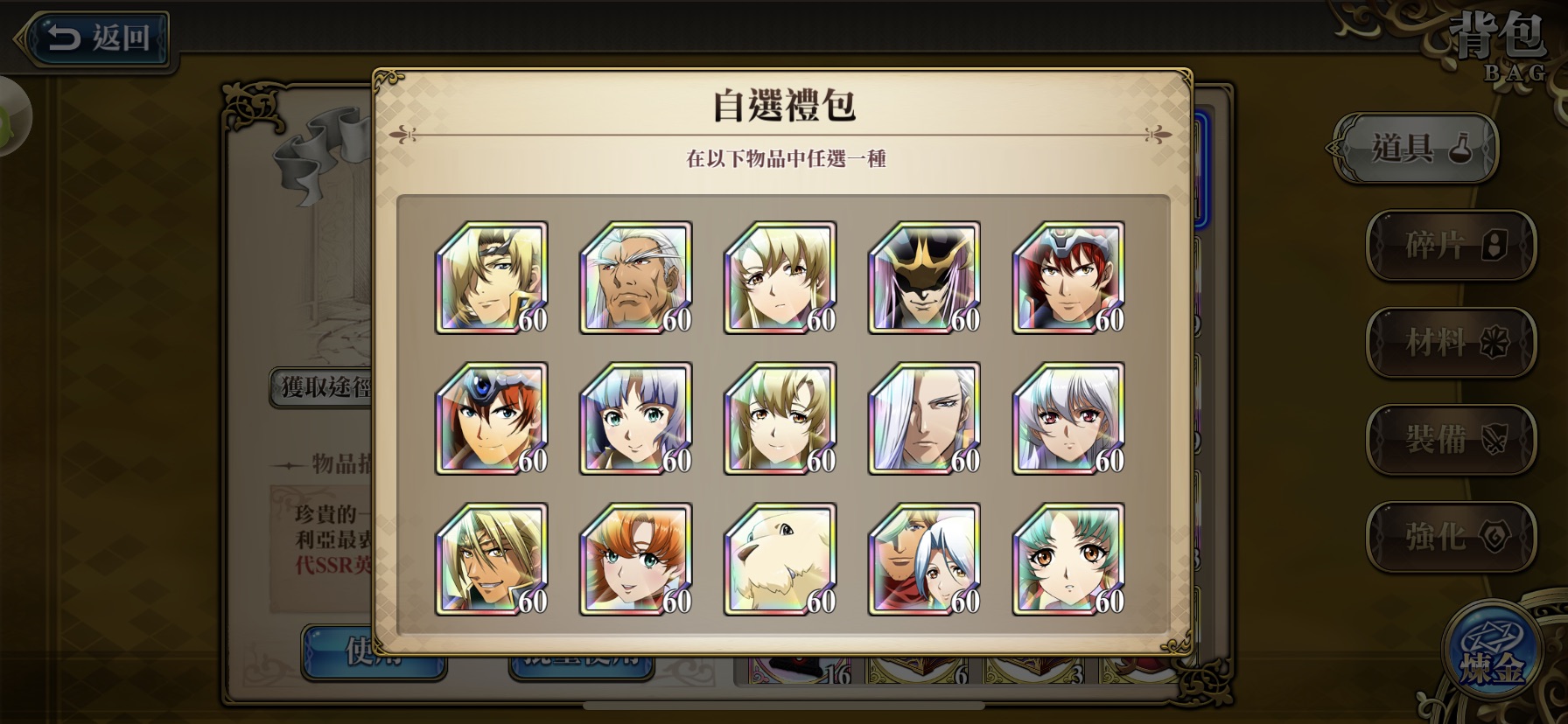This screenshot has height=724, width=1568.
Task: Open the 強化 enhancement tab
Action: [1452, 537]
